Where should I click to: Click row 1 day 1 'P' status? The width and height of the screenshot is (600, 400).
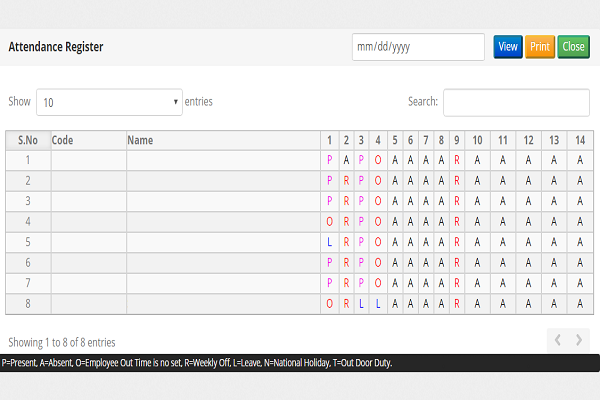coord(329,160)
